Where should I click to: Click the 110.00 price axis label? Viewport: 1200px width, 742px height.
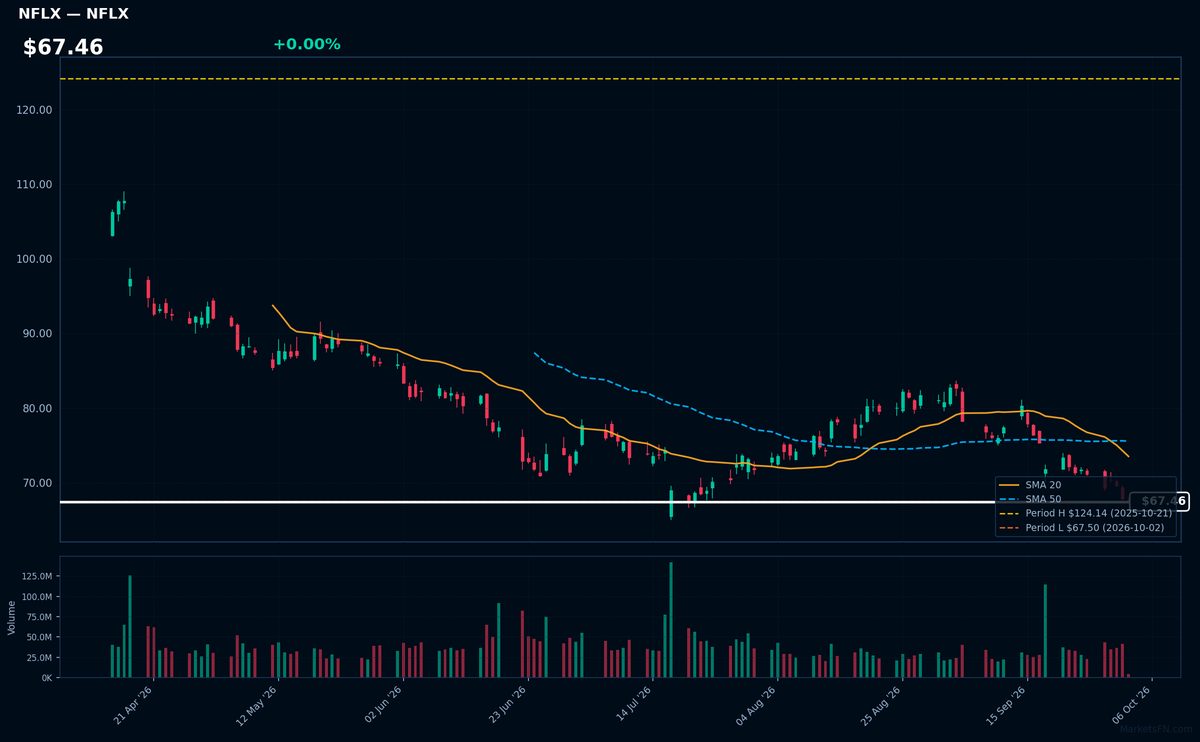point(34,185)
